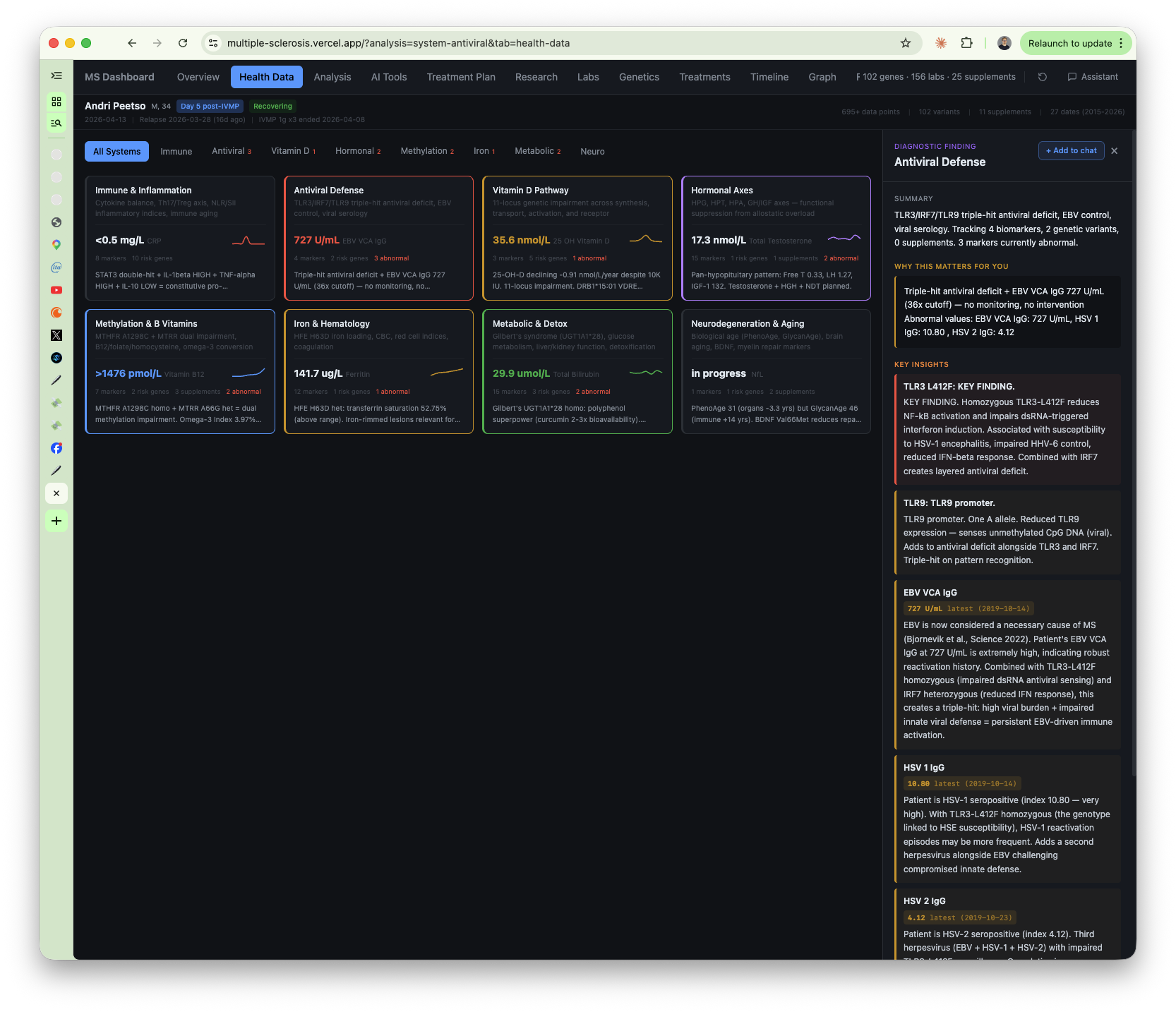This screenshot has height=1012, width=1176.
Task: Open the Treatment Plan tab
Action: [460, 77]
